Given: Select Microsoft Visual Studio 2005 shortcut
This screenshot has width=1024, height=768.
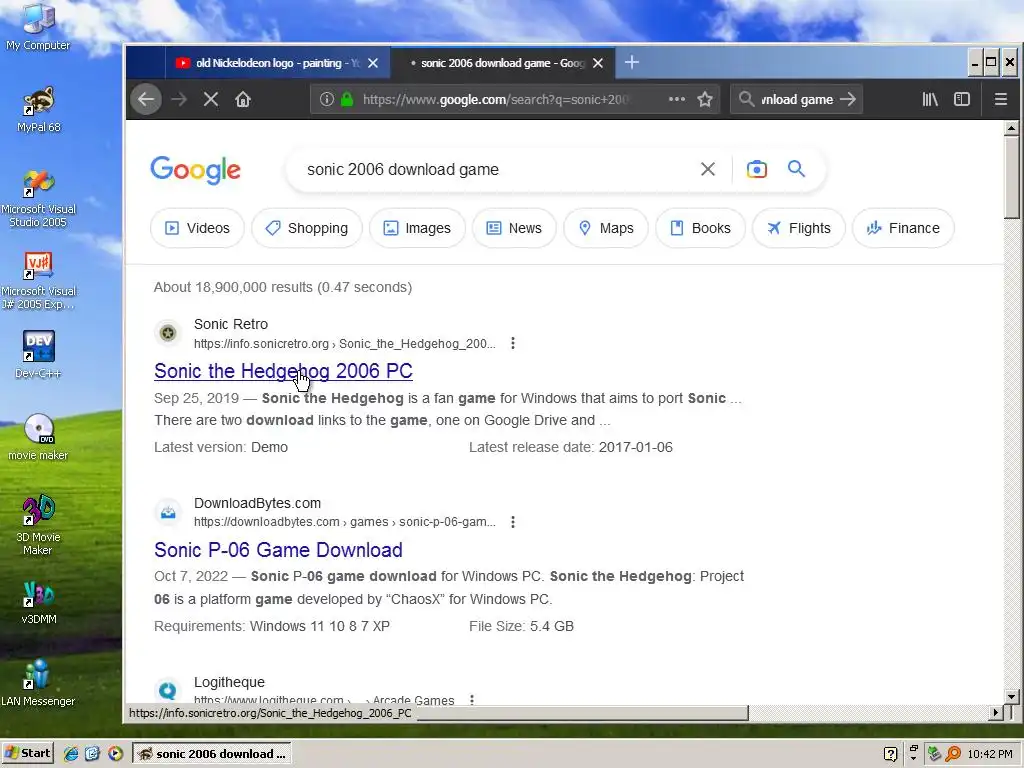Looking at the screenshot, I should (x=38, y=199).
